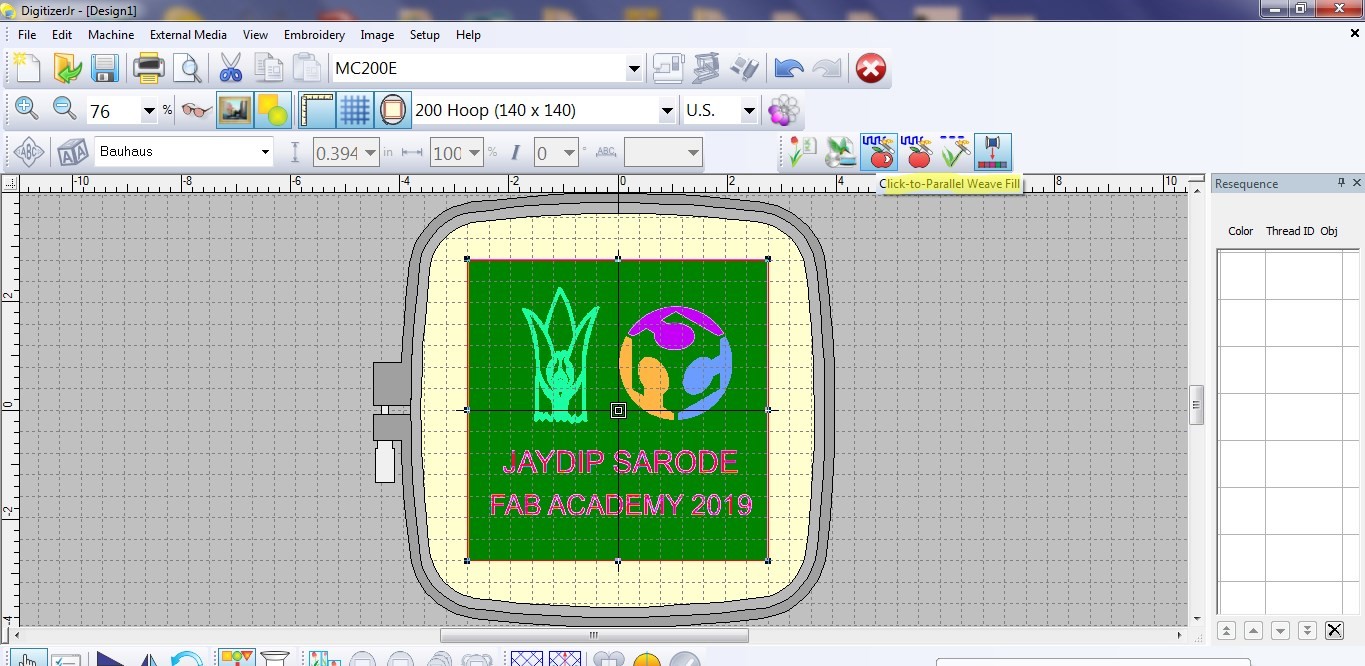The width and height of the screenshot is (1365, 666).
Task: Click the X delete button in Resequence
Action: coord(1334,630)
